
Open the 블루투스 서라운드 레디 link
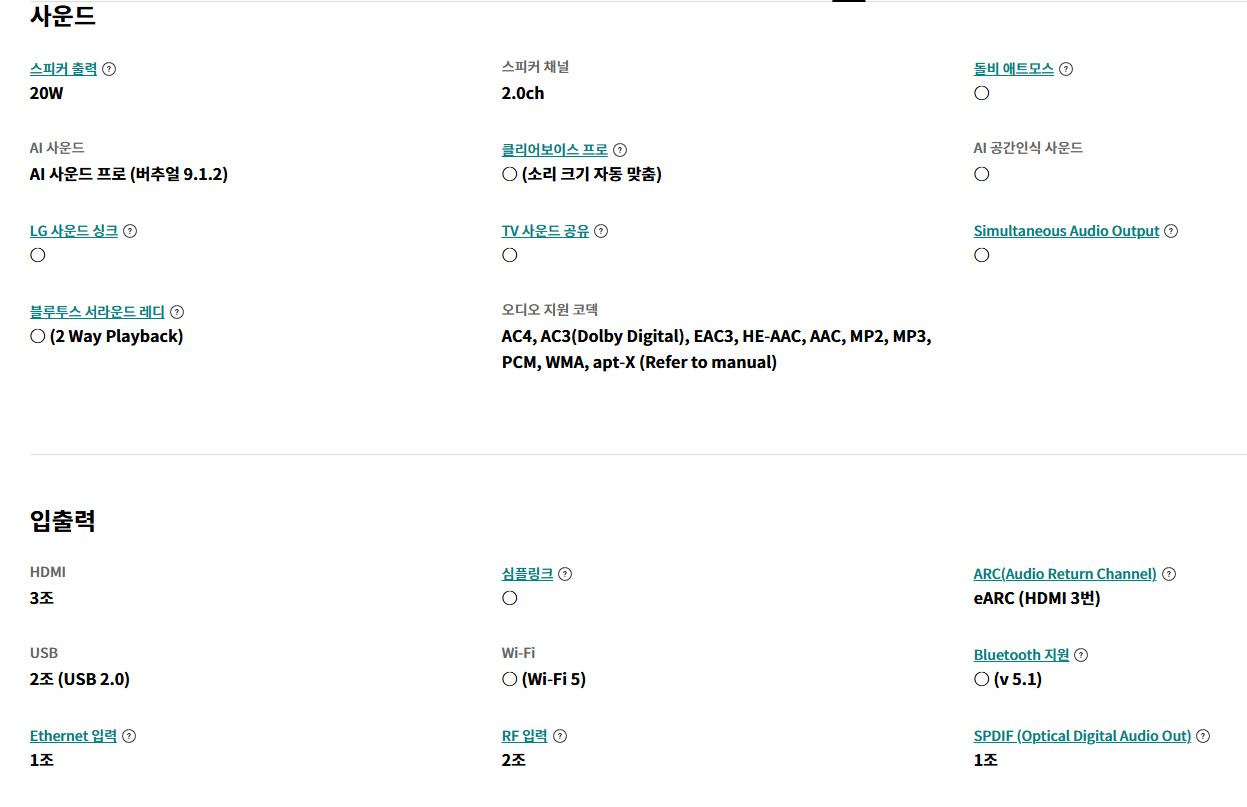[x=97, y=312]
